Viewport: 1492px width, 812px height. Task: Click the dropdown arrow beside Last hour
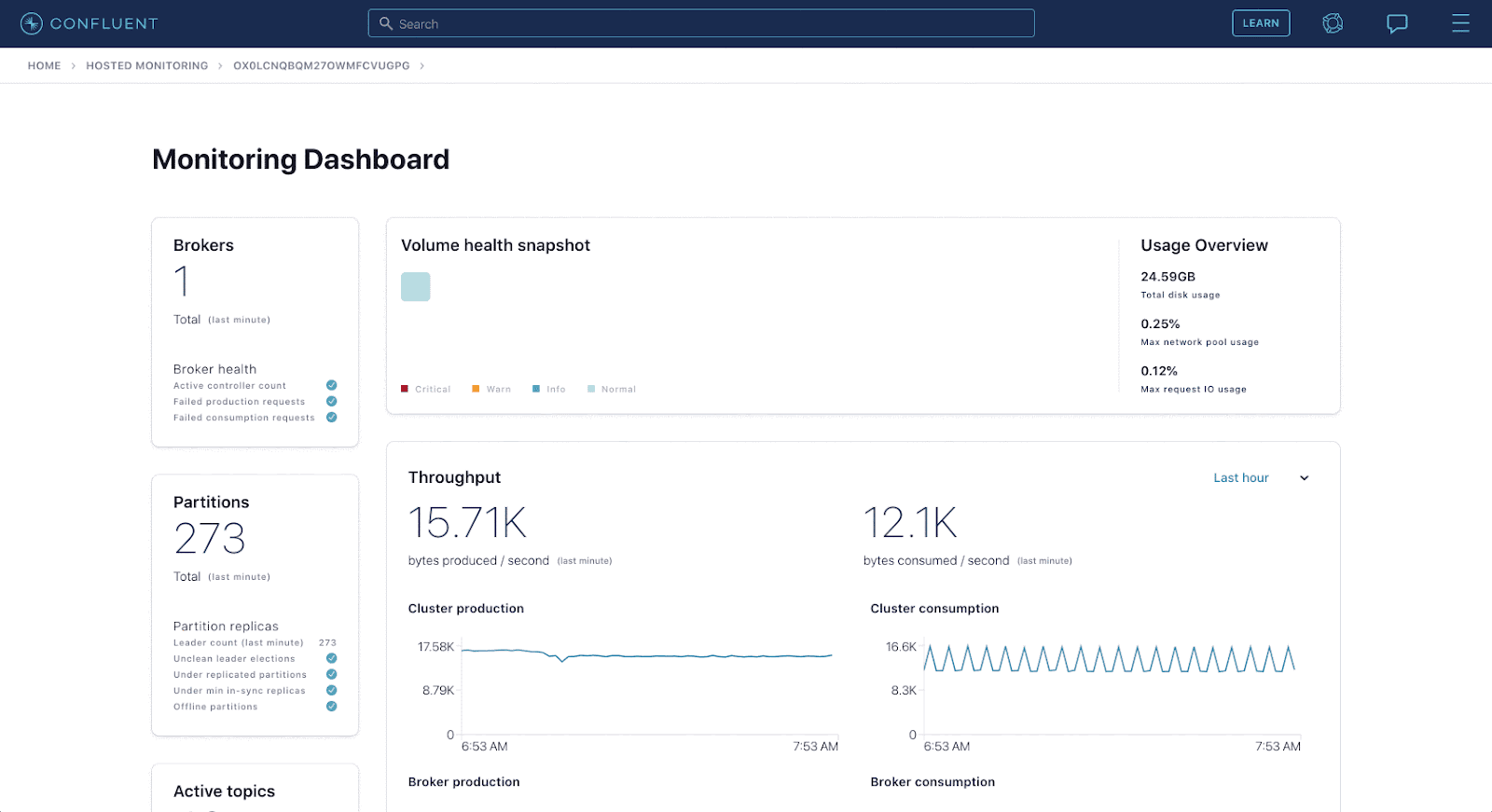1305,478
